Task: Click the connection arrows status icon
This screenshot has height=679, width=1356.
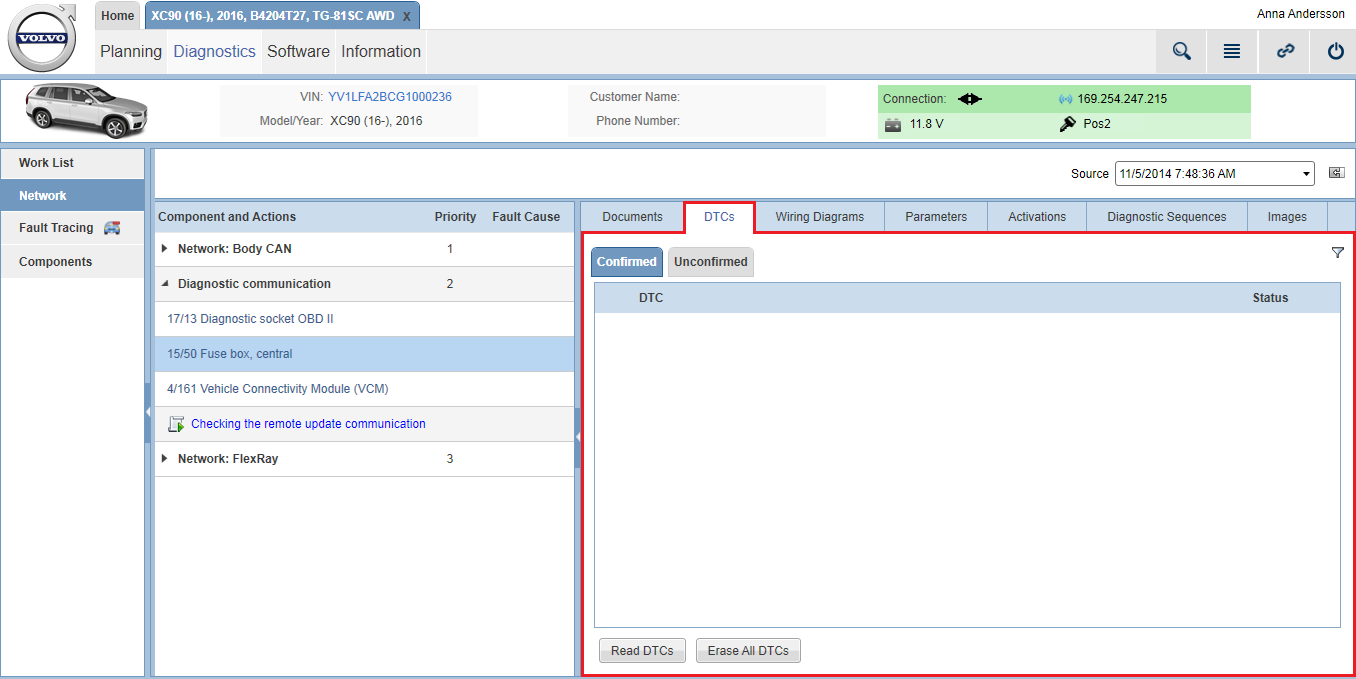Action: [x=970, y=99]
